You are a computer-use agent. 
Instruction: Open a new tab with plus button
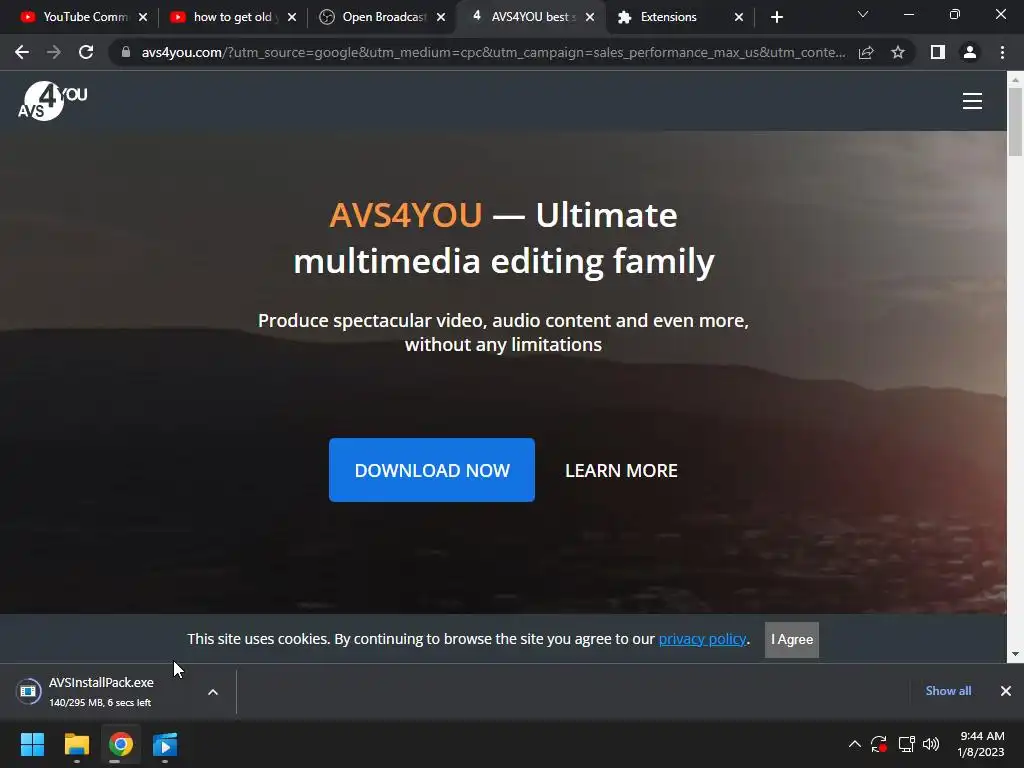[776, 17]
